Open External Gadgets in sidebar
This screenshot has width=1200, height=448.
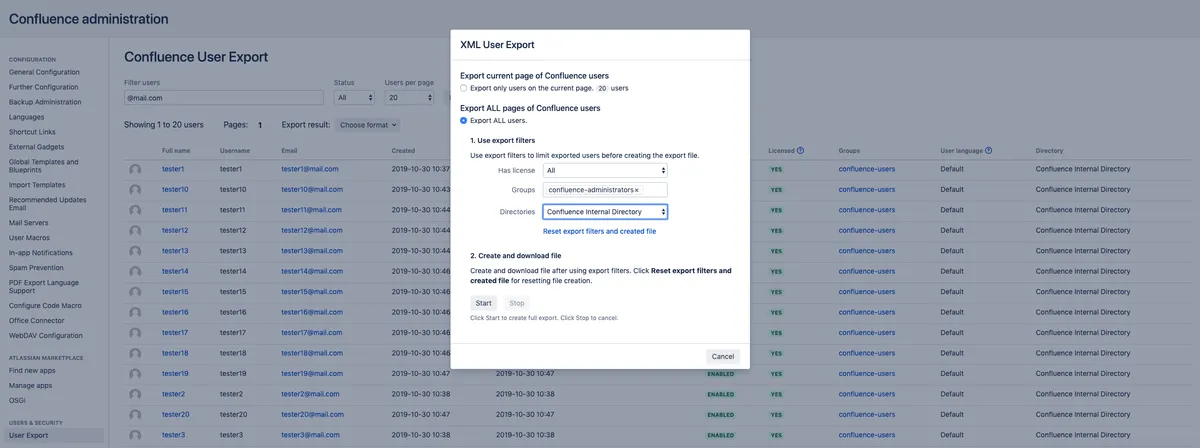36,147
